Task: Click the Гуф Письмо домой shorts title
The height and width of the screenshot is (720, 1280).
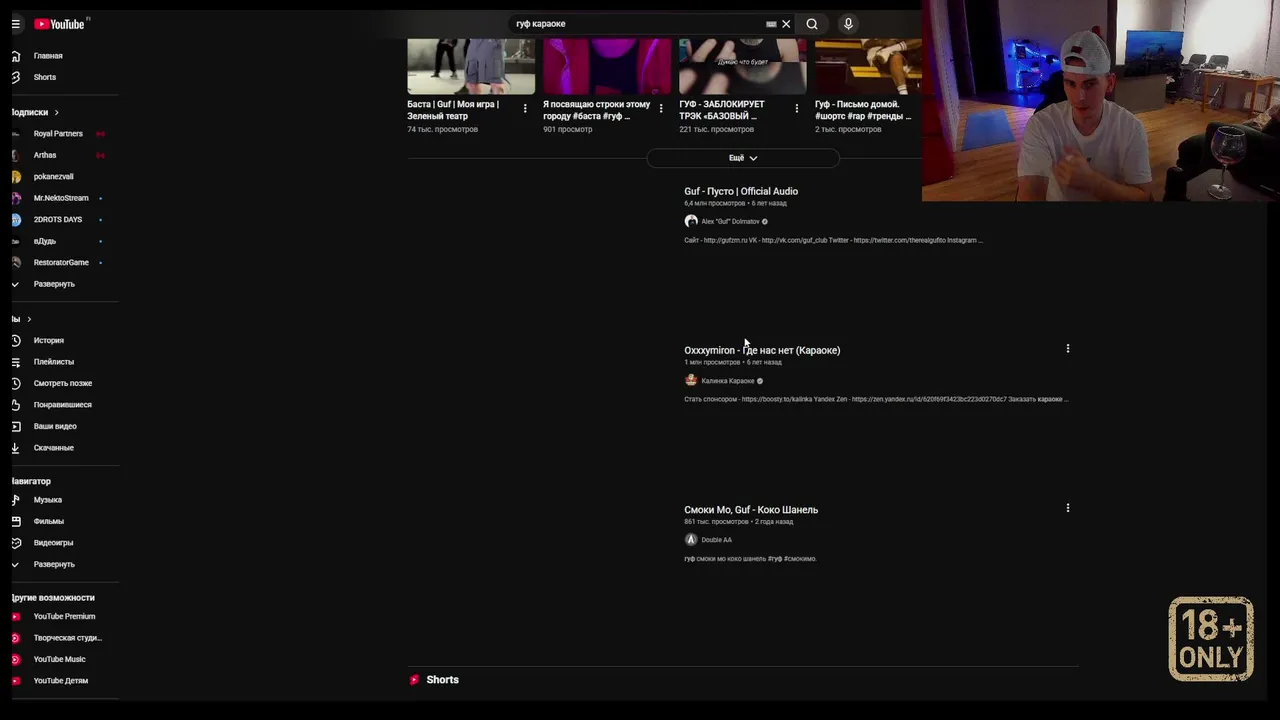Action: (863, 110)
